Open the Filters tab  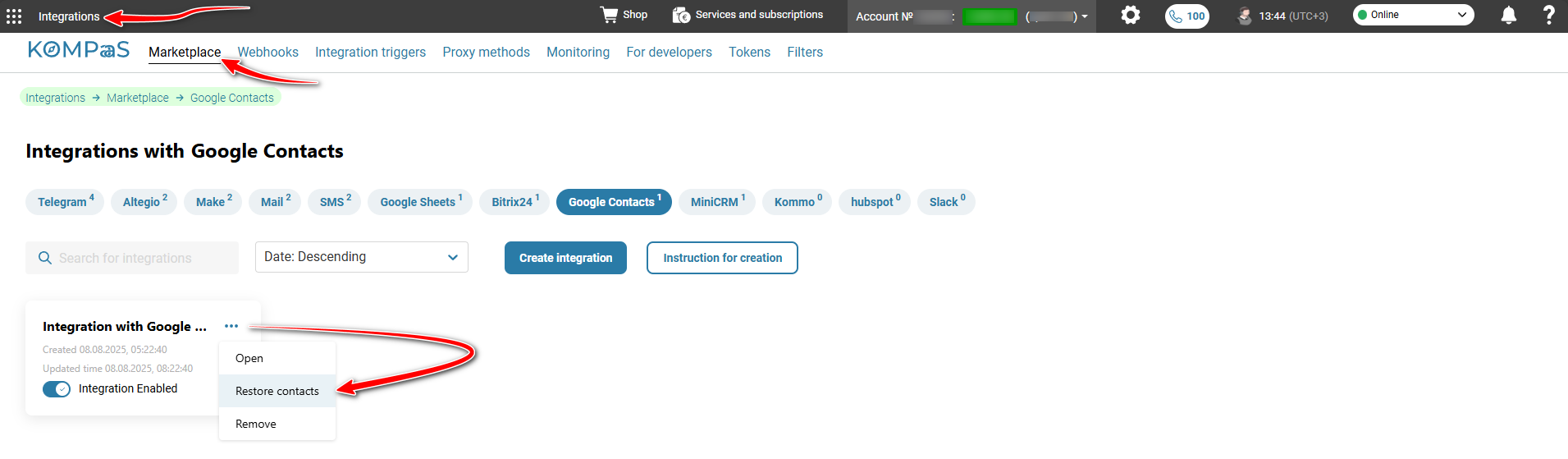tap(805, 52)
